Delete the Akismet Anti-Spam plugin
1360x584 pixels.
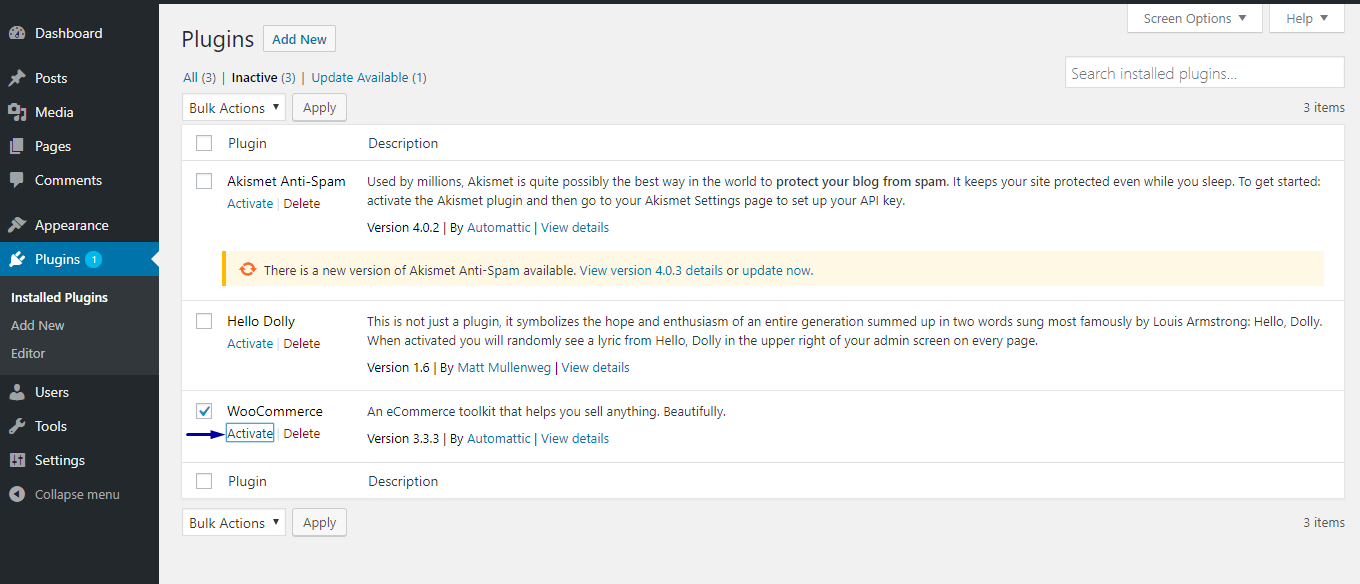pos(302,203)
